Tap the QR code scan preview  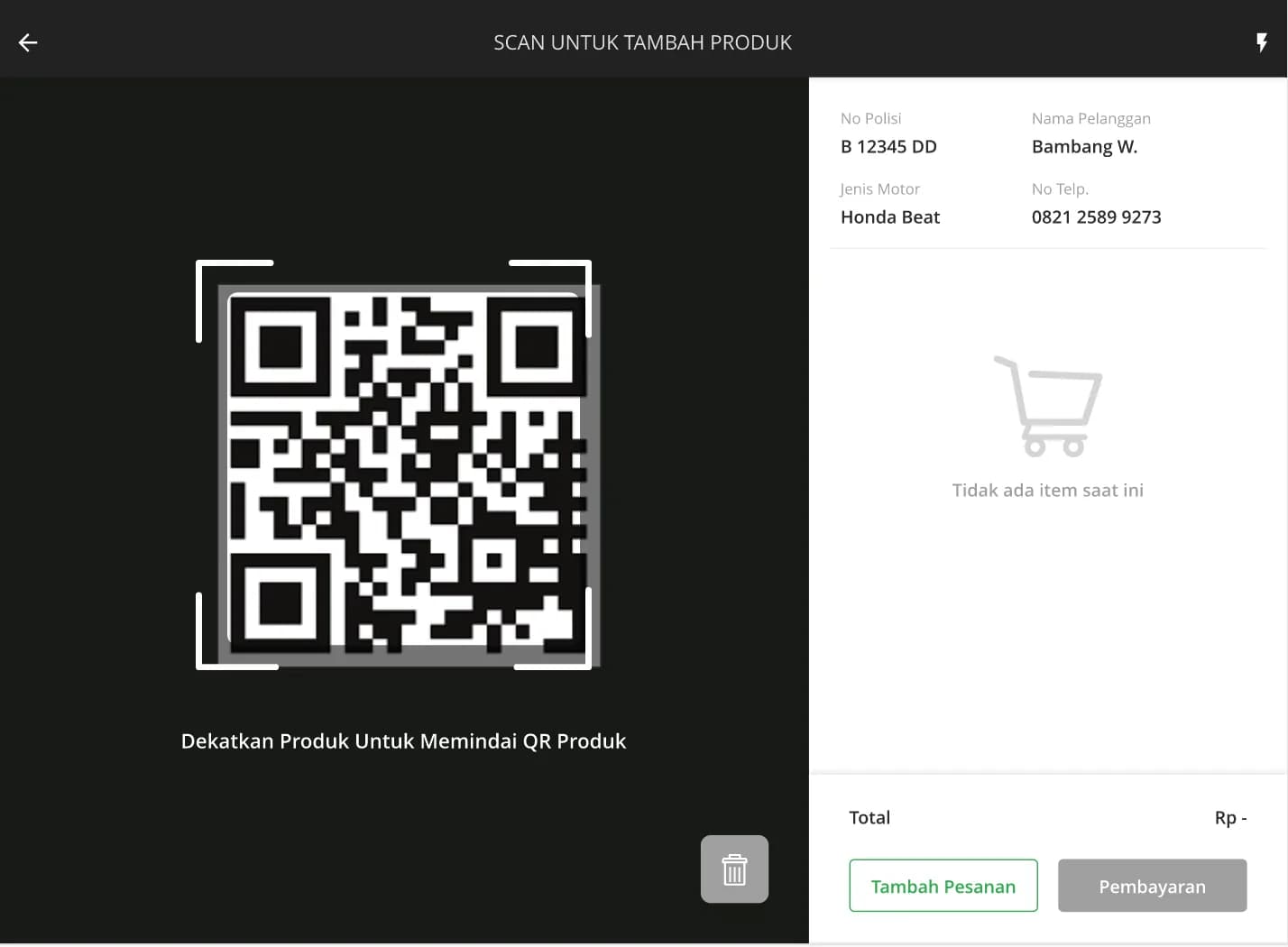(x=409, y=476)
